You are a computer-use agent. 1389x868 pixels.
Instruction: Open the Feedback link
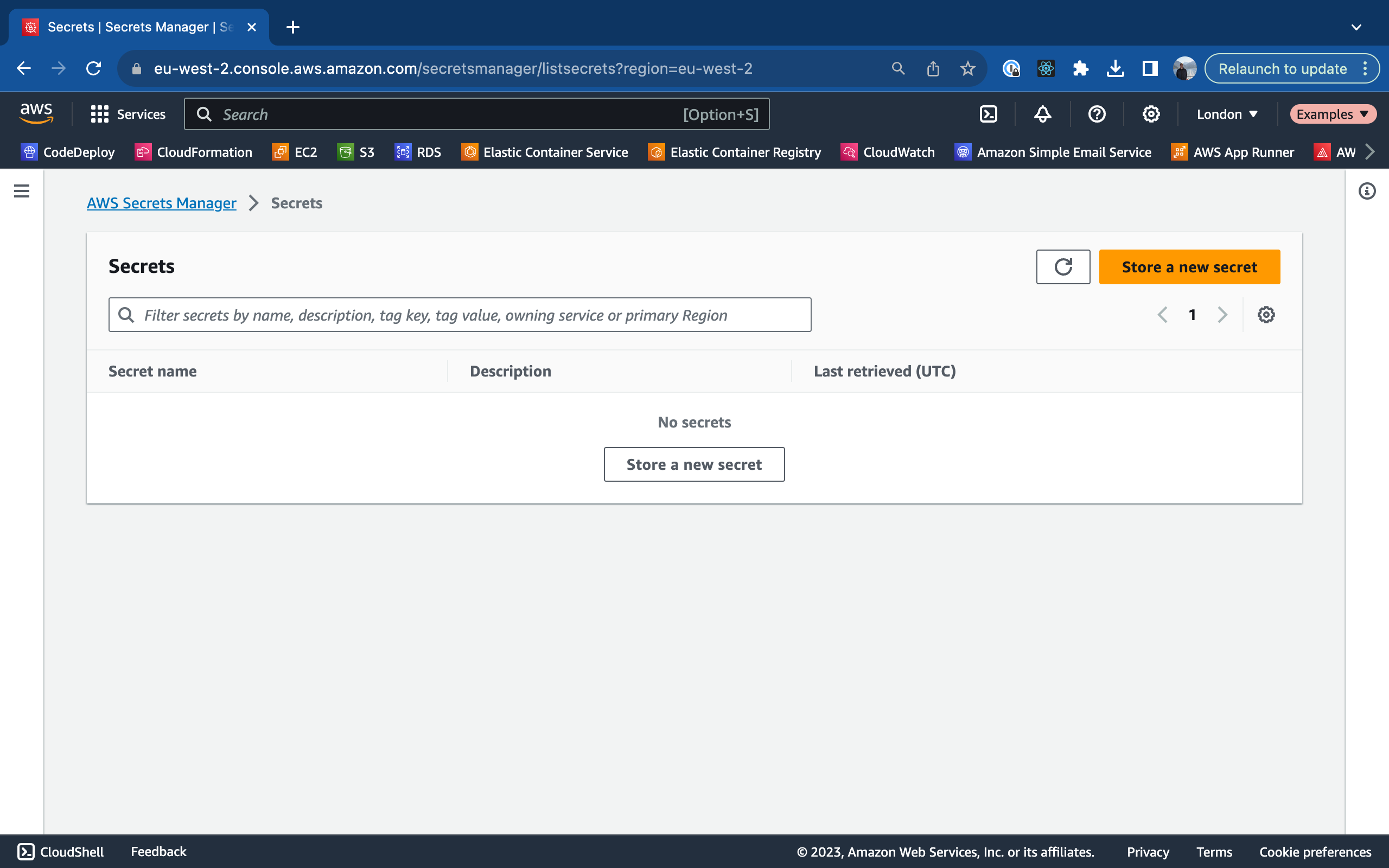click(x=158, y=851)
